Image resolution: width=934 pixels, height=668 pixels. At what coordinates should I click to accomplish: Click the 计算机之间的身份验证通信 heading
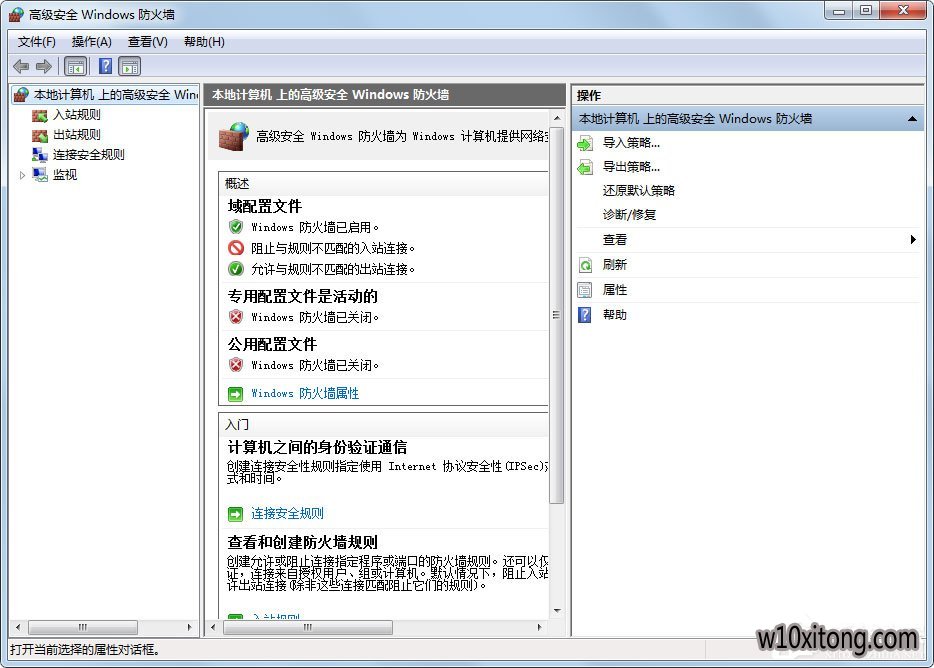[x=317, y=448]
